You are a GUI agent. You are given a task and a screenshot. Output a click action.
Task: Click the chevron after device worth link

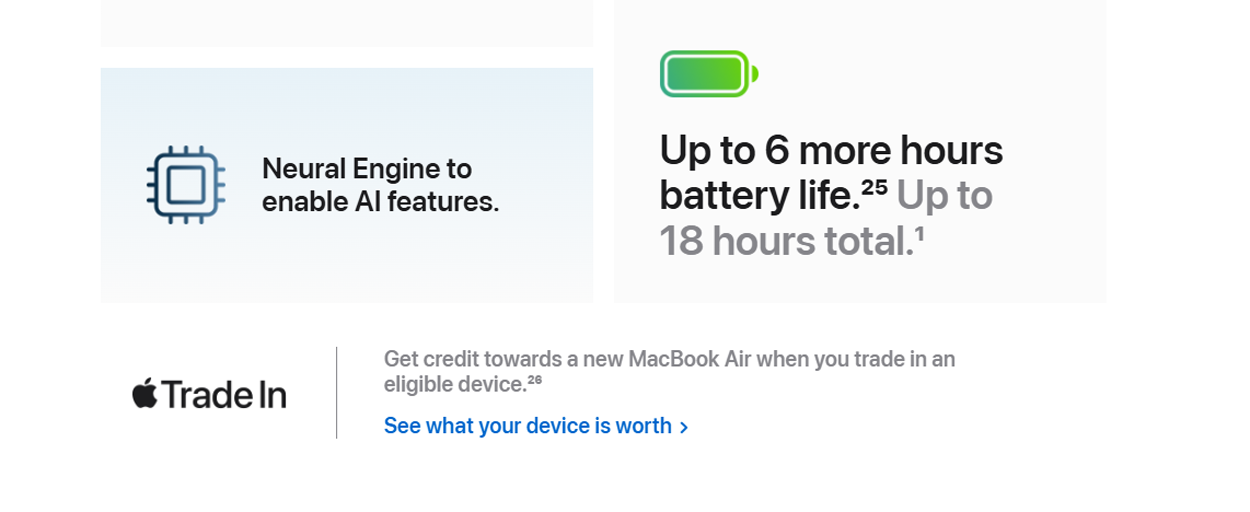pyautogui.click(x=684, y=428)
